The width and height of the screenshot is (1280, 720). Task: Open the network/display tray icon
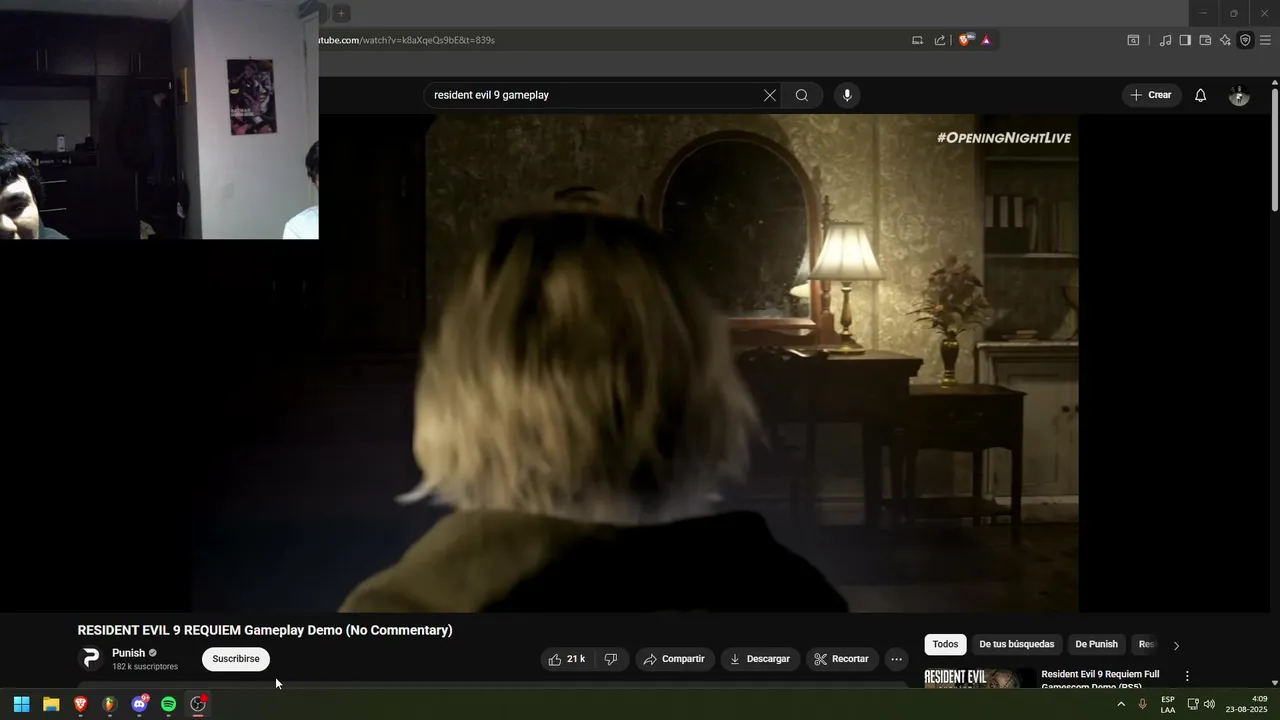pos(1192,704)
